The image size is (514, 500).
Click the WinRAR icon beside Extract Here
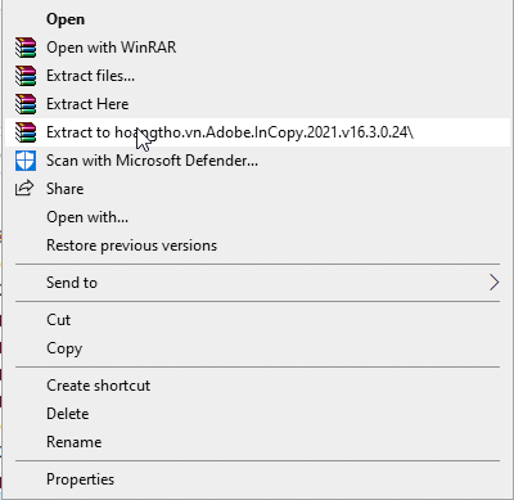click(26, 104)
